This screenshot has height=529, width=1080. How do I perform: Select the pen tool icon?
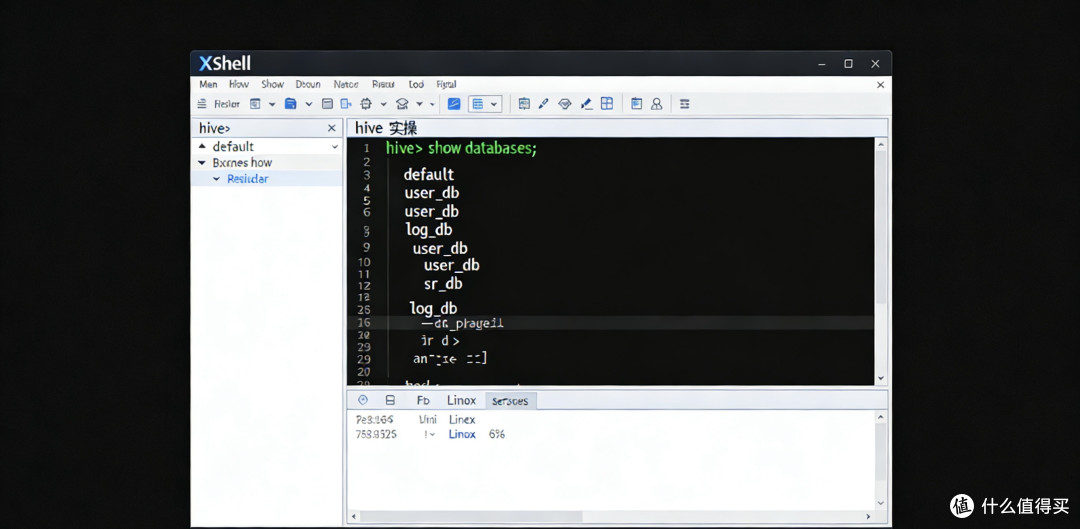(543, 104)
